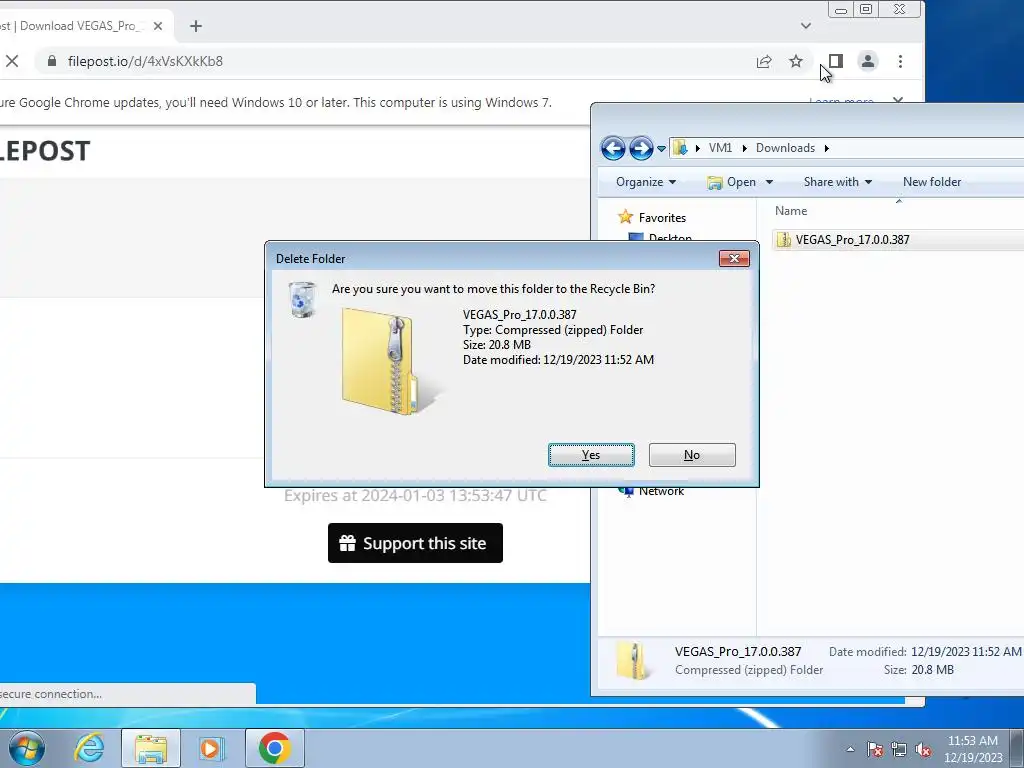The image size is (1024, 768).
Task: Open the Organize menu
Action: (x=646, y=182)
